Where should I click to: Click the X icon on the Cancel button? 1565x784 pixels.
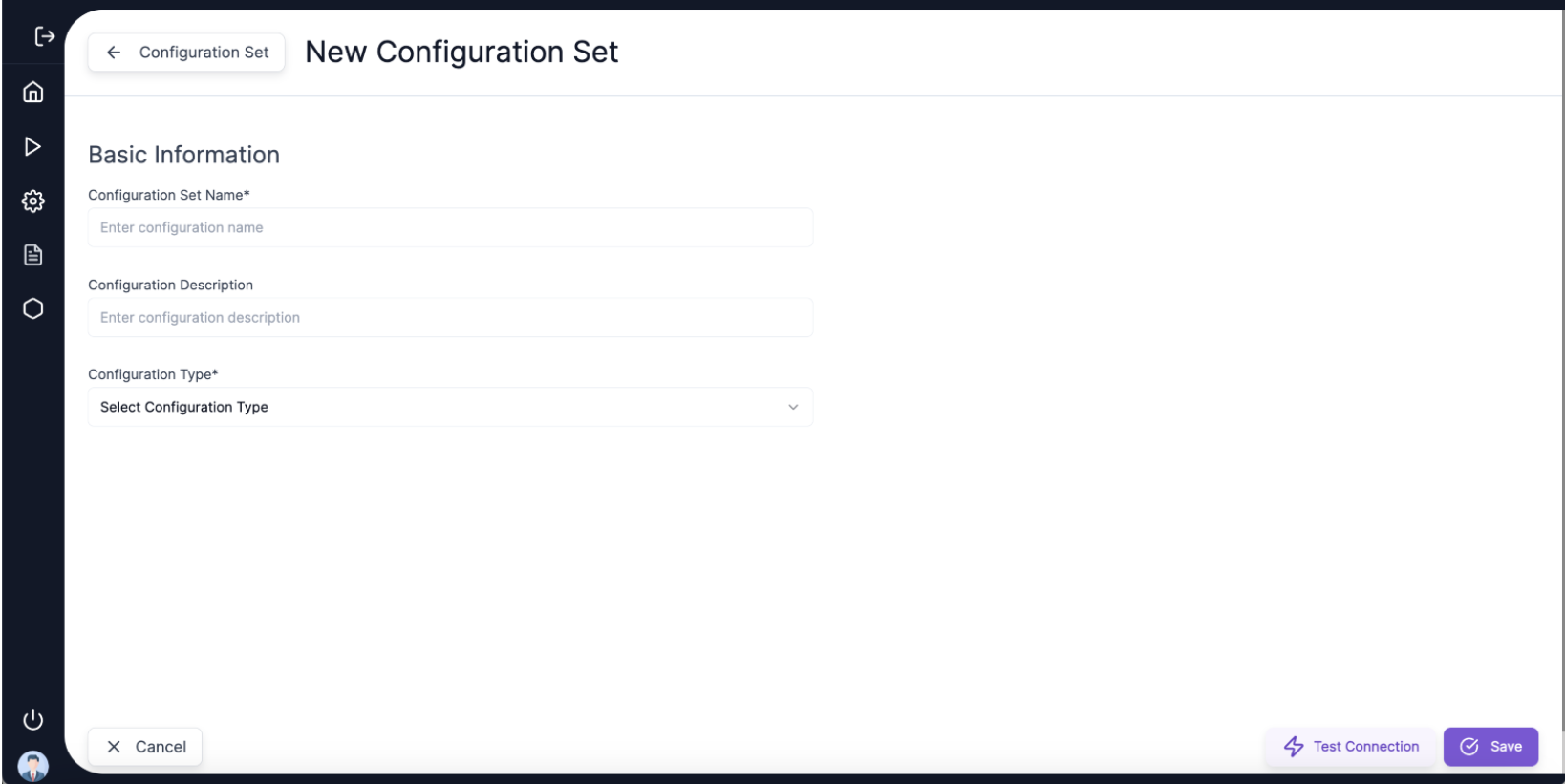coord(114,747)
